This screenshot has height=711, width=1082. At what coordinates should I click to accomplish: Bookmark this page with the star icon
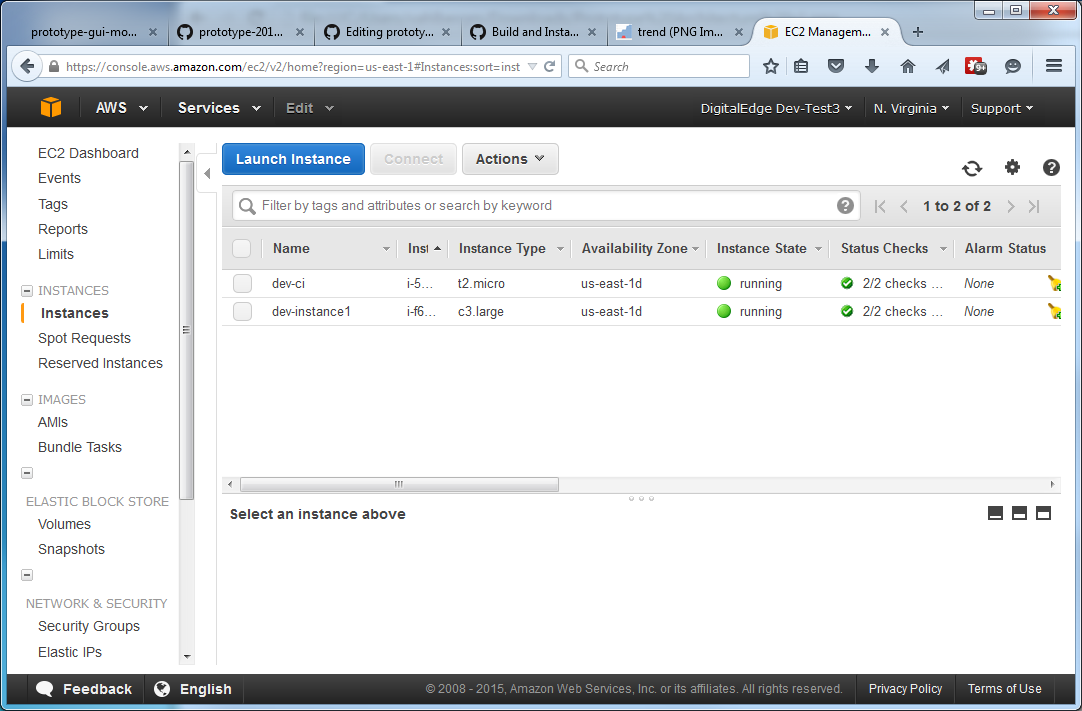click(x=771, y=66)
